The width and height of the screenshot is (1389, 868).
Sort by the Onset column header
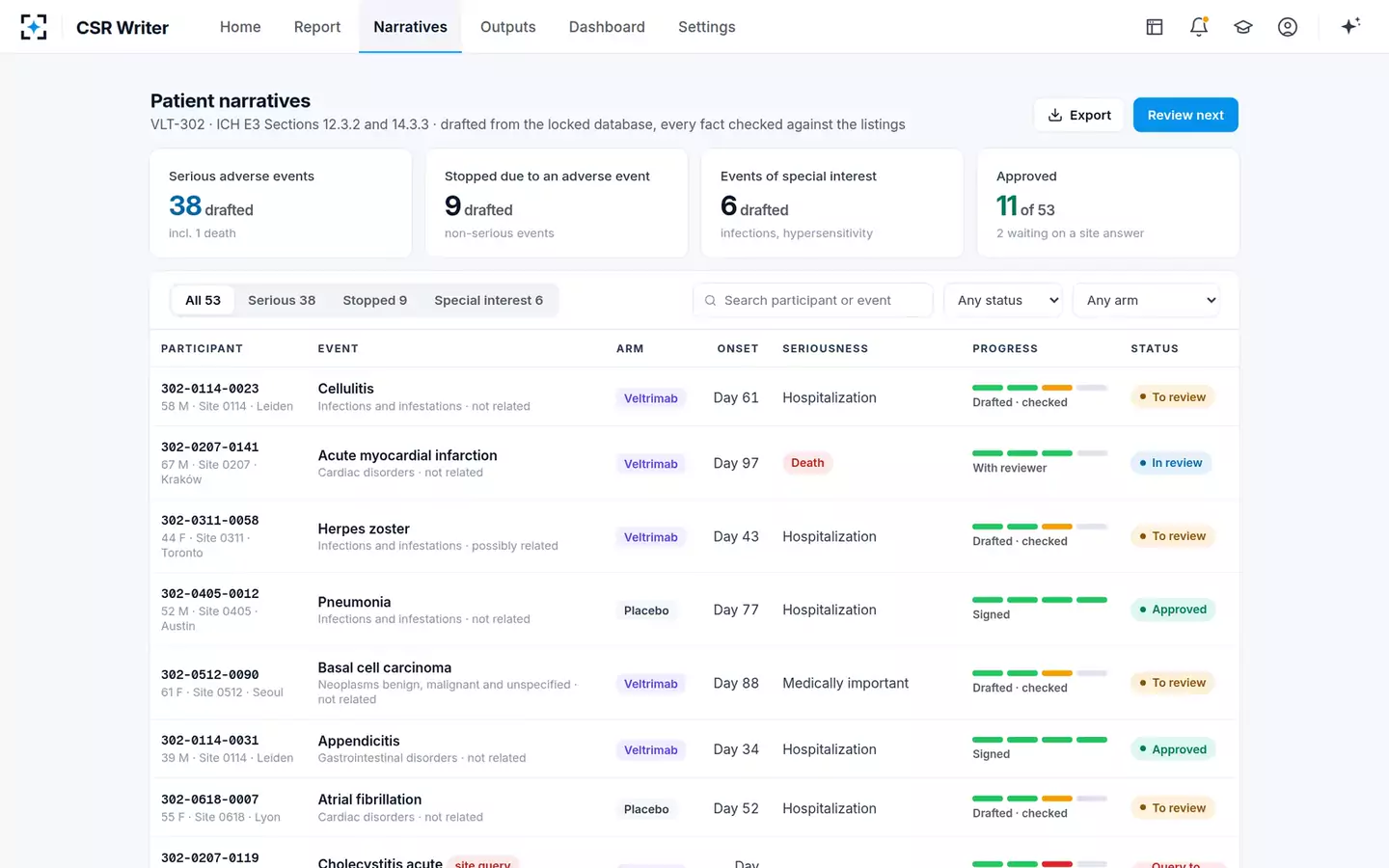(738, 349)
